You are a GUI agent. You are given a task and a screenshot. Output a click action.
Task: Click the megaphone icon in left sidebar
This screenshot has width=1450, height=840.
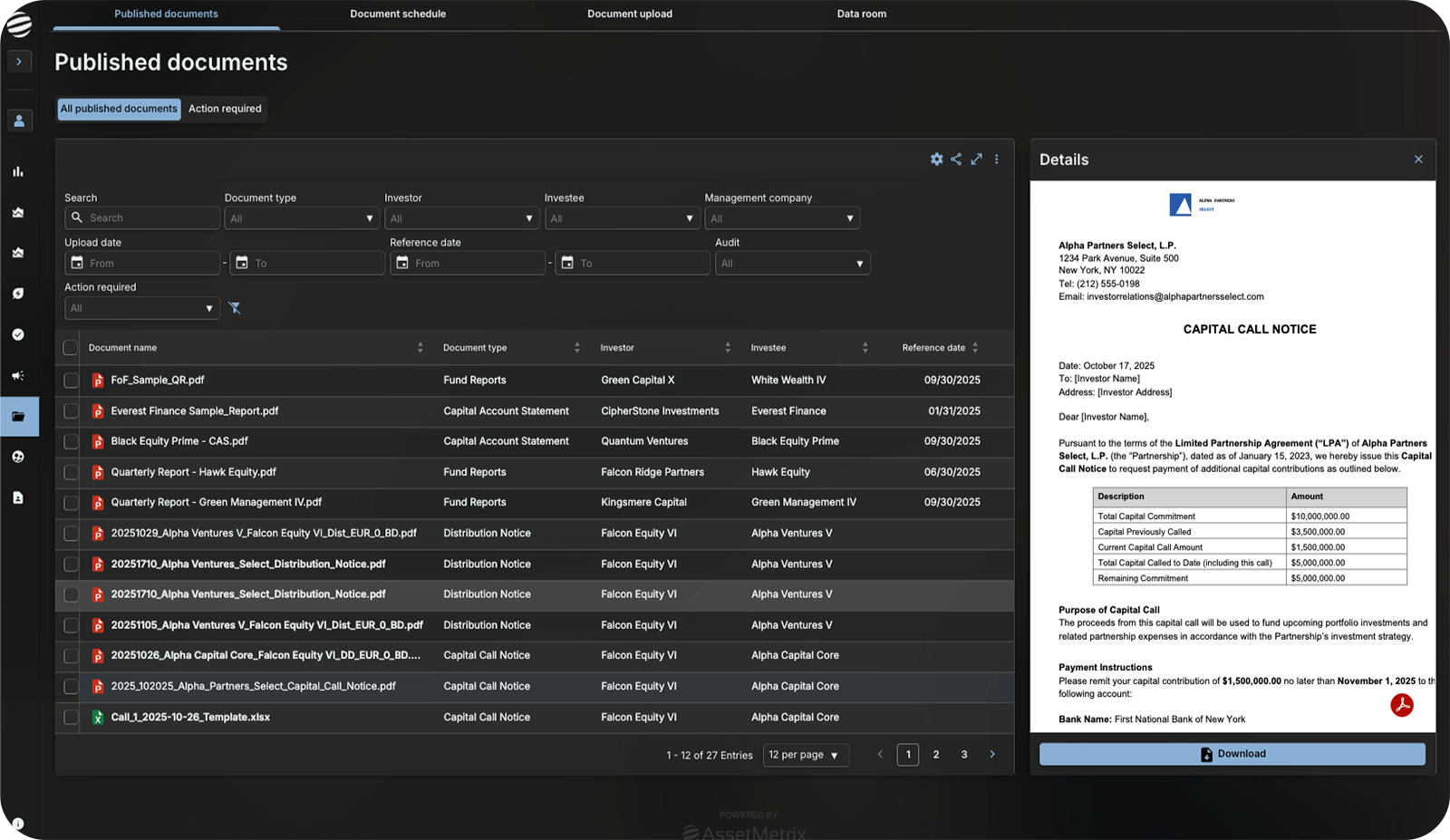[x=18, y=375]
